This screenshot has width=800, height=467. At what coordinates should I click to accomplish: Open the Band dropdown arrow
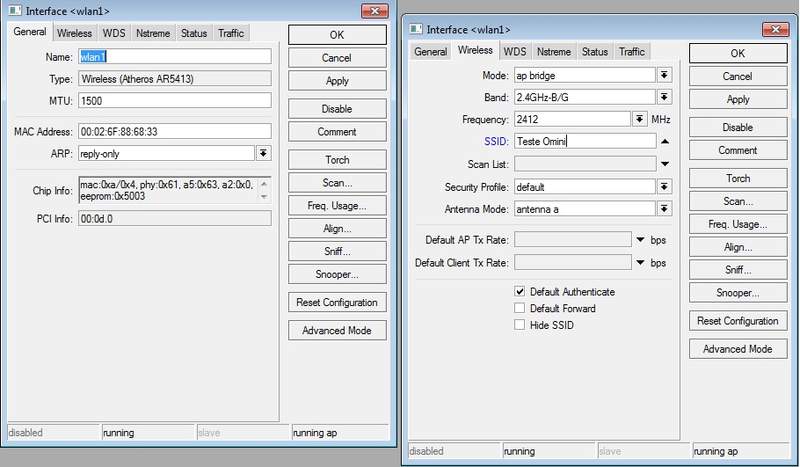point(664,97)
